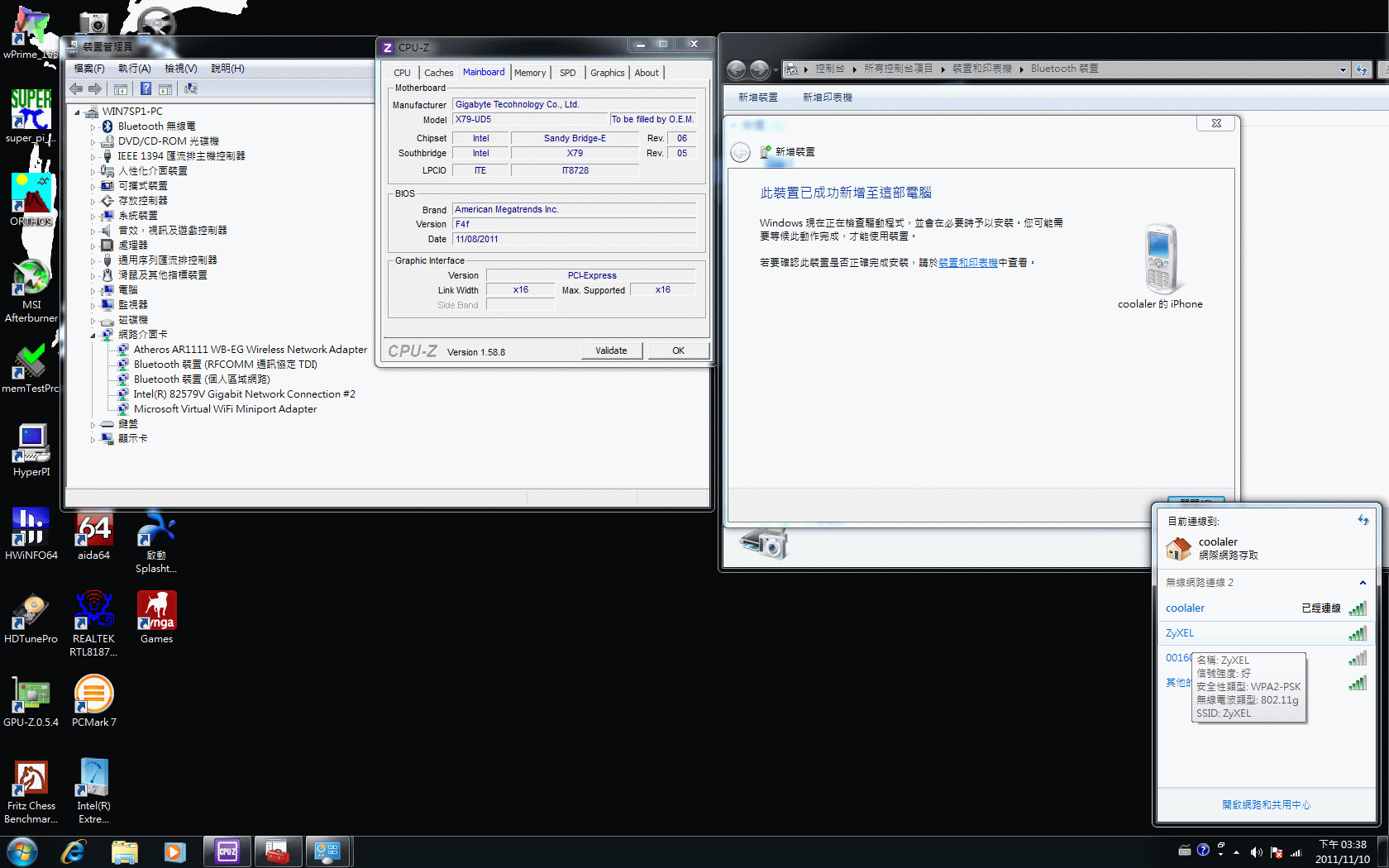Open 開啟網路和共用中心 link
This screenshot has width=1389, height=868.
tap(1266, 805)
